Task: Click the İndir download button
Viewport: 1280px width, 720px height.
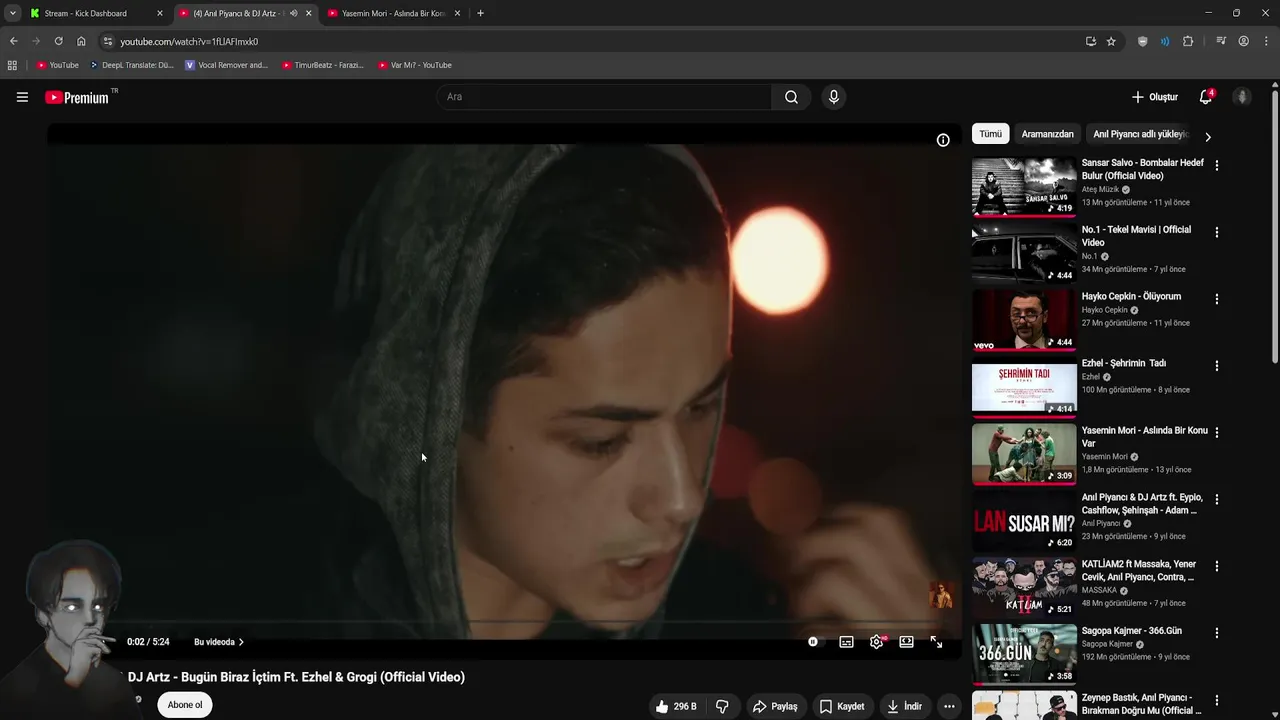Action: click(904, 706)
